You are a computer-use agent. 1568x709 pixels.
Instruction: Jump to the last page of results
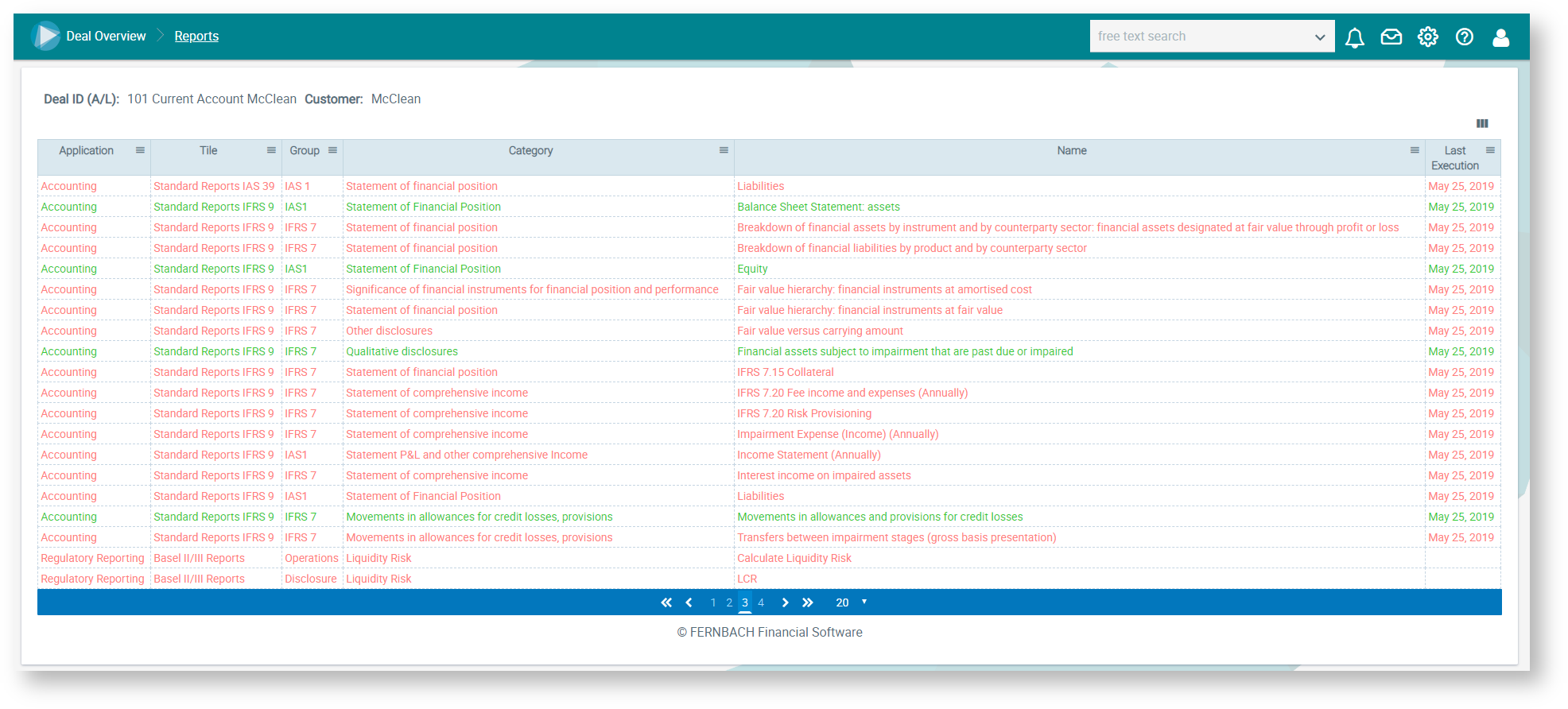click(x=808, y=602)
